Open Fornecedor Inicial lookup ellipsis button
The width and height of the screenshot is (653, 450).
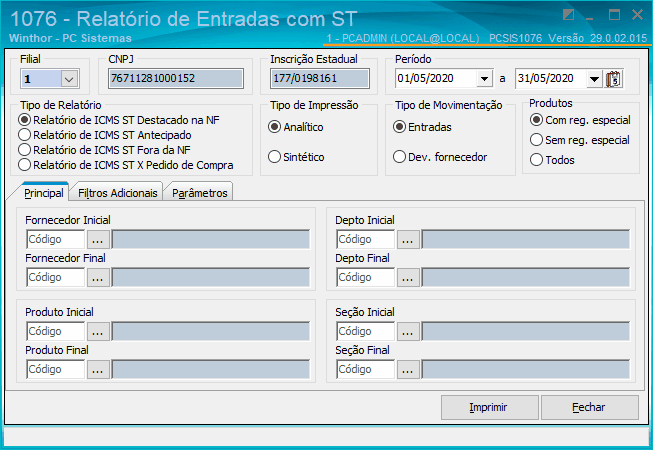point(98,240)
